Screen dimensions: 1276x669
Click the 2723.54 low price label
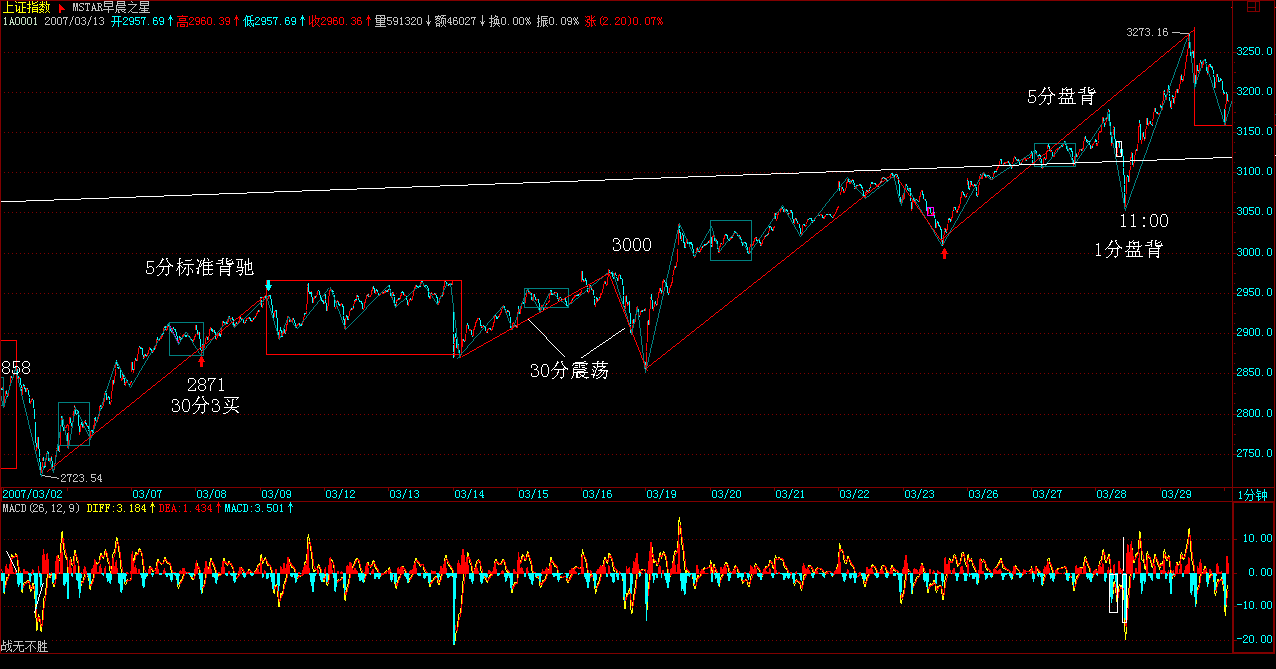click(x=81, y=478)
